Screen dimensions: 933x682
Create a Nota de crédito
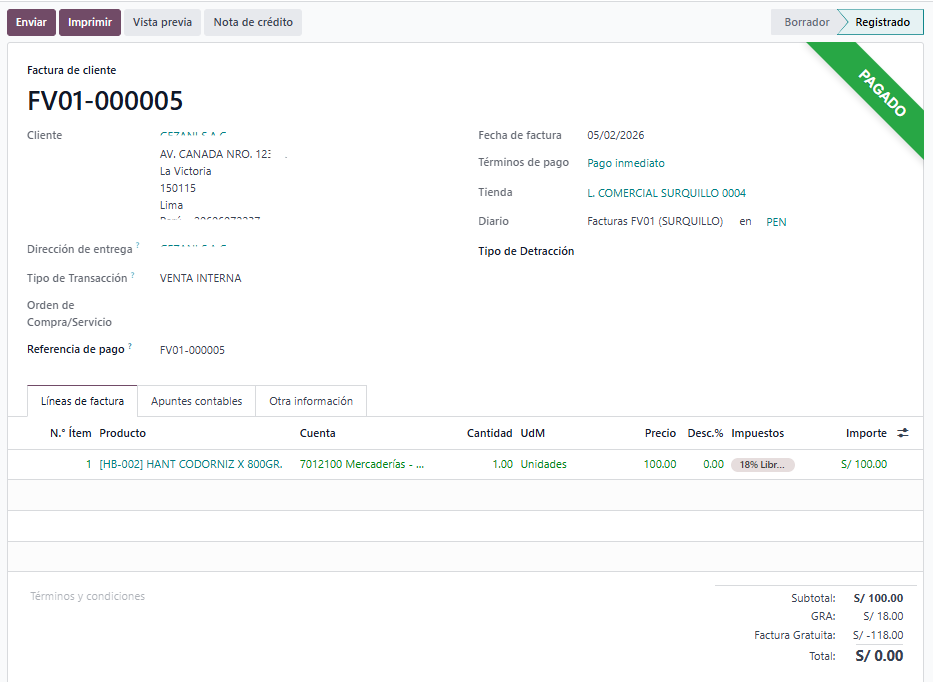pos(253,22)
